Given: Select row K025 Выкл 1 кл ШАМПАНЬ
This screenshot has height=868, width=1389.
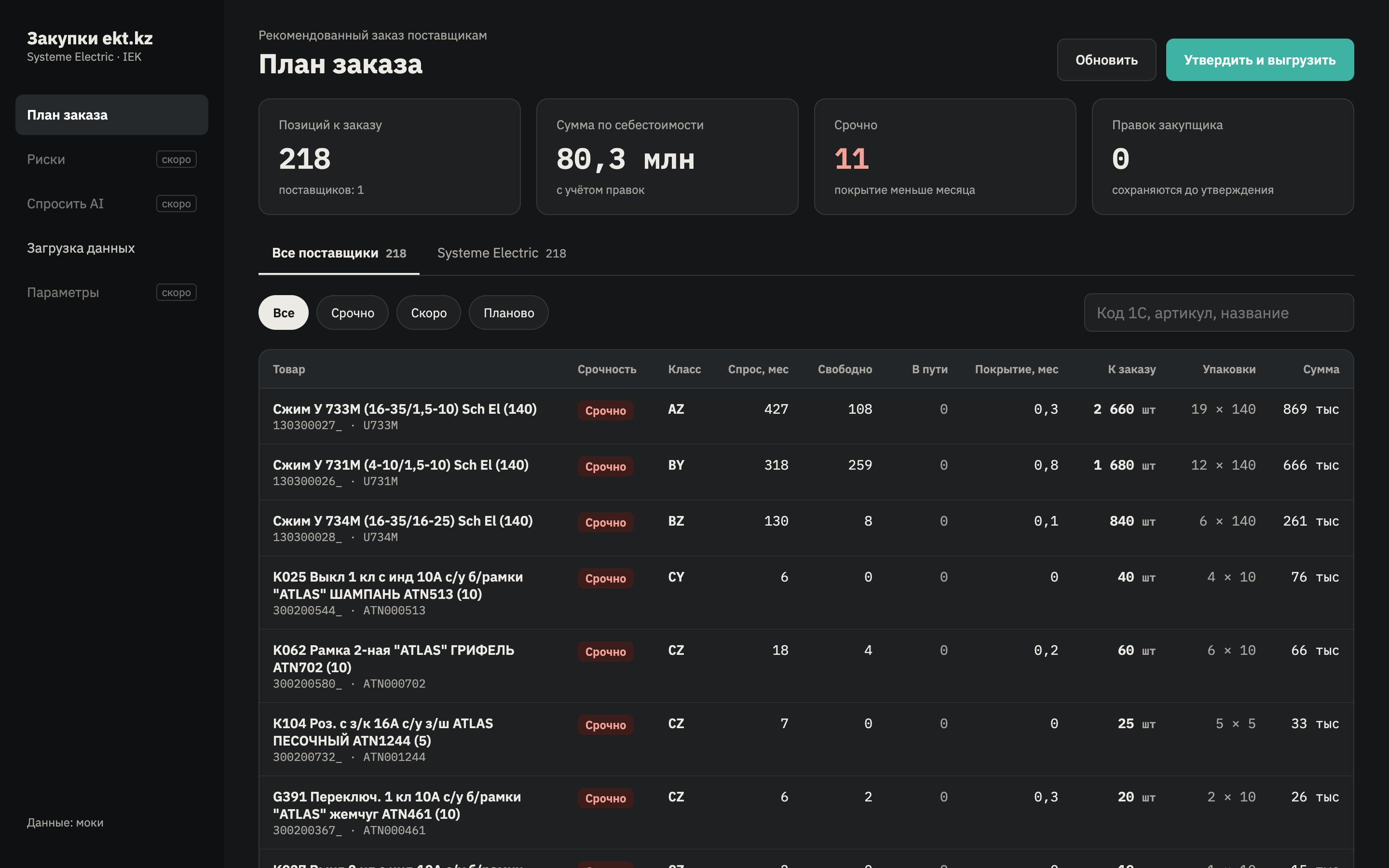Looking at the screenshot, I should (806, 593).
